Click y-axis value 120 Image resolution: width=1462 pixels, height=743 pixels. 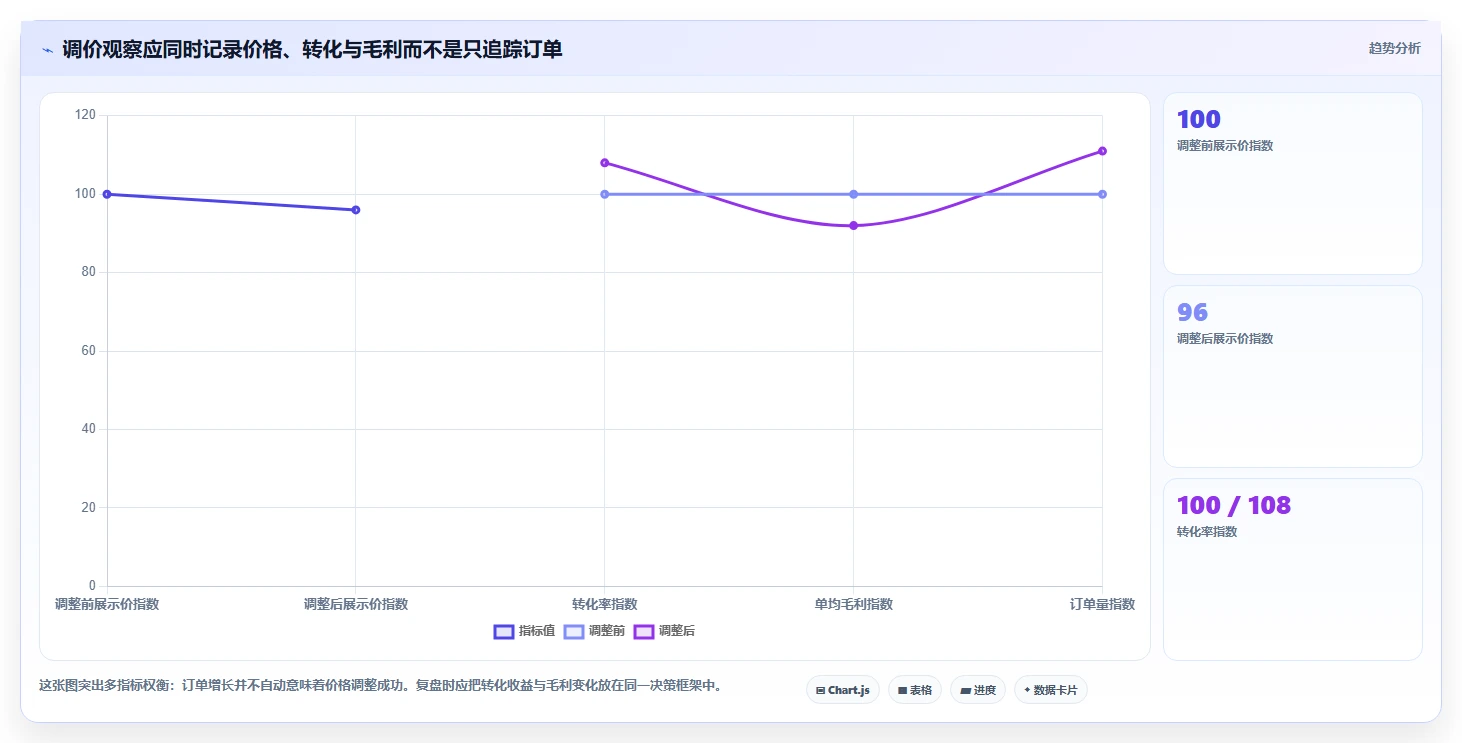click(x=86, y=115)
